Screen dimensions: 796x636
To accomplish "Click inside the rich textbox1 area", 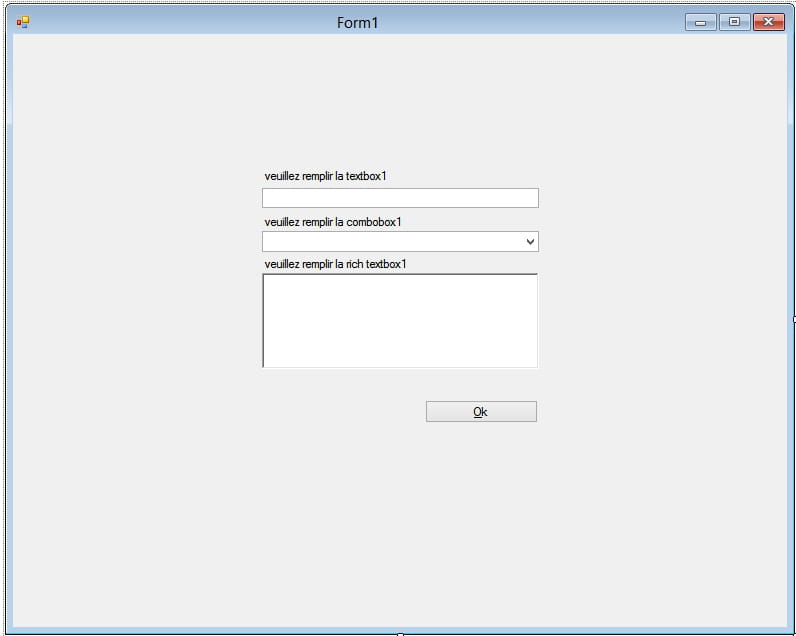I will [400, 321].
